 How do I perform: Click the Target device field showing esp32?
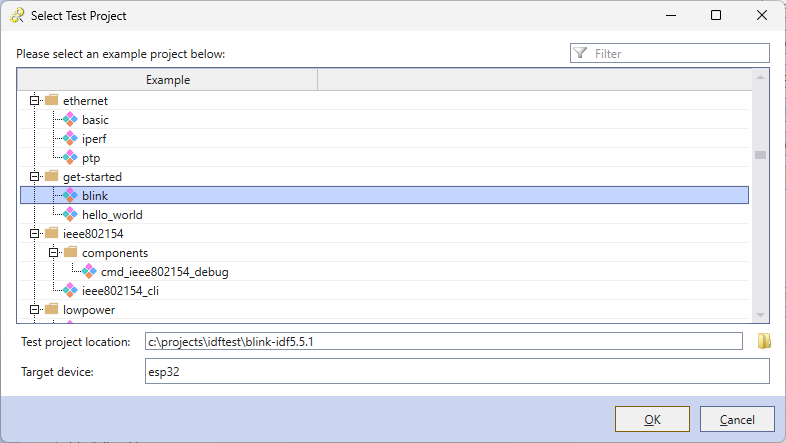coord(457,371)
